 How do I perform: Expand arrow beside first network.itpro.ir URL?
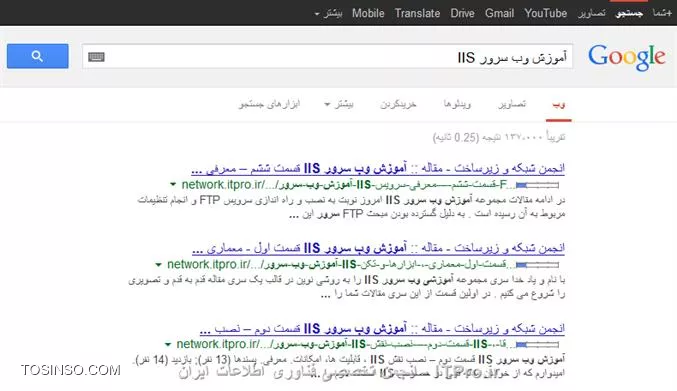pyautogui.click(x=173, y=184)
